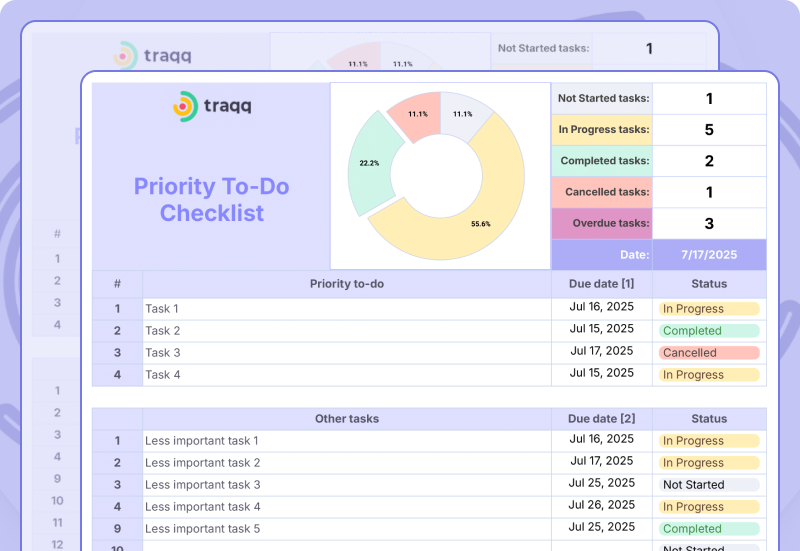Click row number 9 in Other tasks table
Image resolution: width=800 pixels, height=551 pixels.
pyautogui.click(x=117, y=529)
